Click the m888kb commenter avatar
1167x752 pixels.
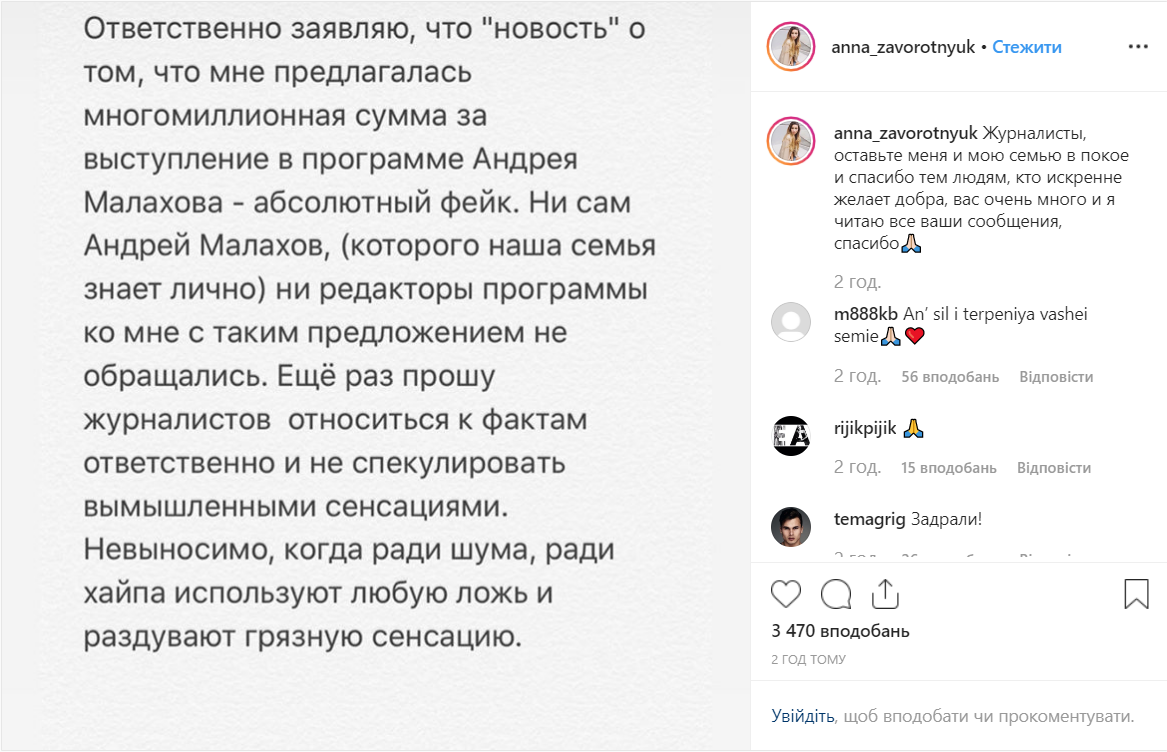coord(791,323)
